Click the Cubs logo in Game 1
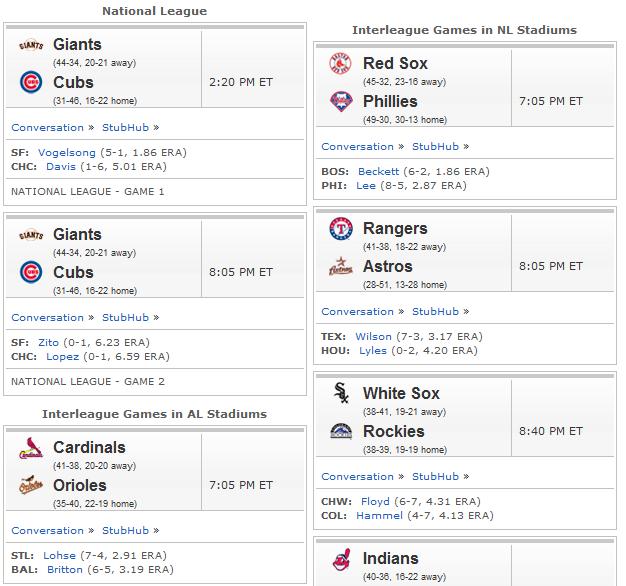The width and height of the screenshot is (626, 586). (x=31, y=82)
